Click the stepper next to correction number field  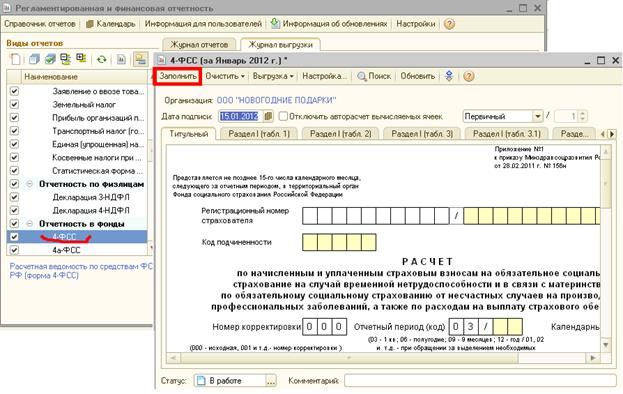pyautogui.click(x=582, y=116)
